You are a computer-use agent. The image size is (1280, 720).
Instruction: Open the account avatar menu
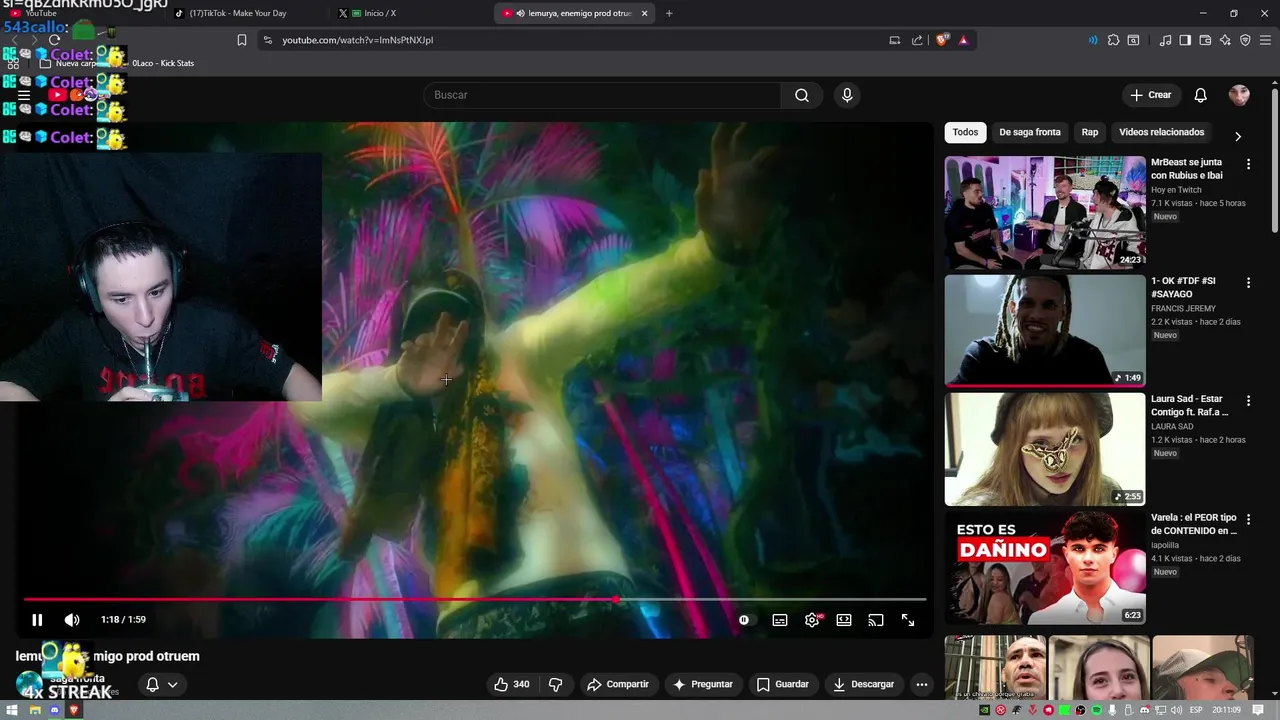point(1240,95)
